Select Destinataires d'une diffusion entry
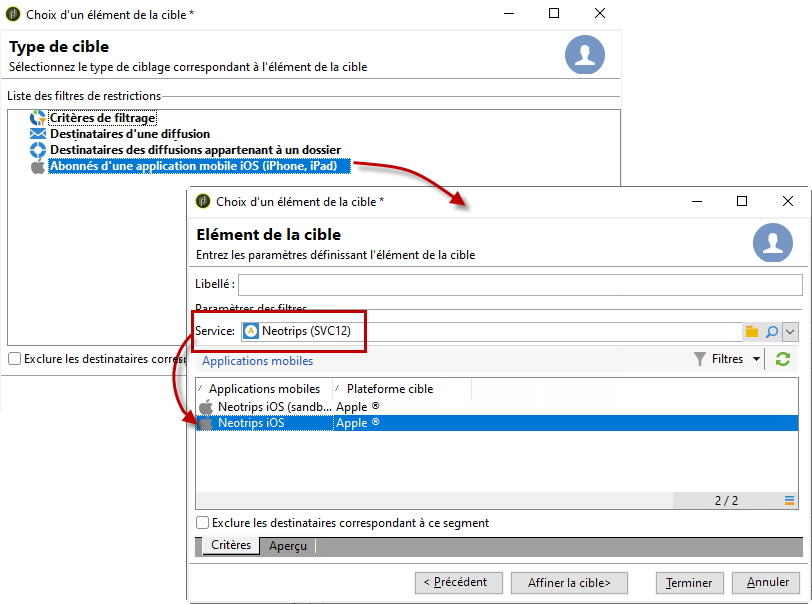The height and width of the screenshot is (604, 812). tap(130, 134)
